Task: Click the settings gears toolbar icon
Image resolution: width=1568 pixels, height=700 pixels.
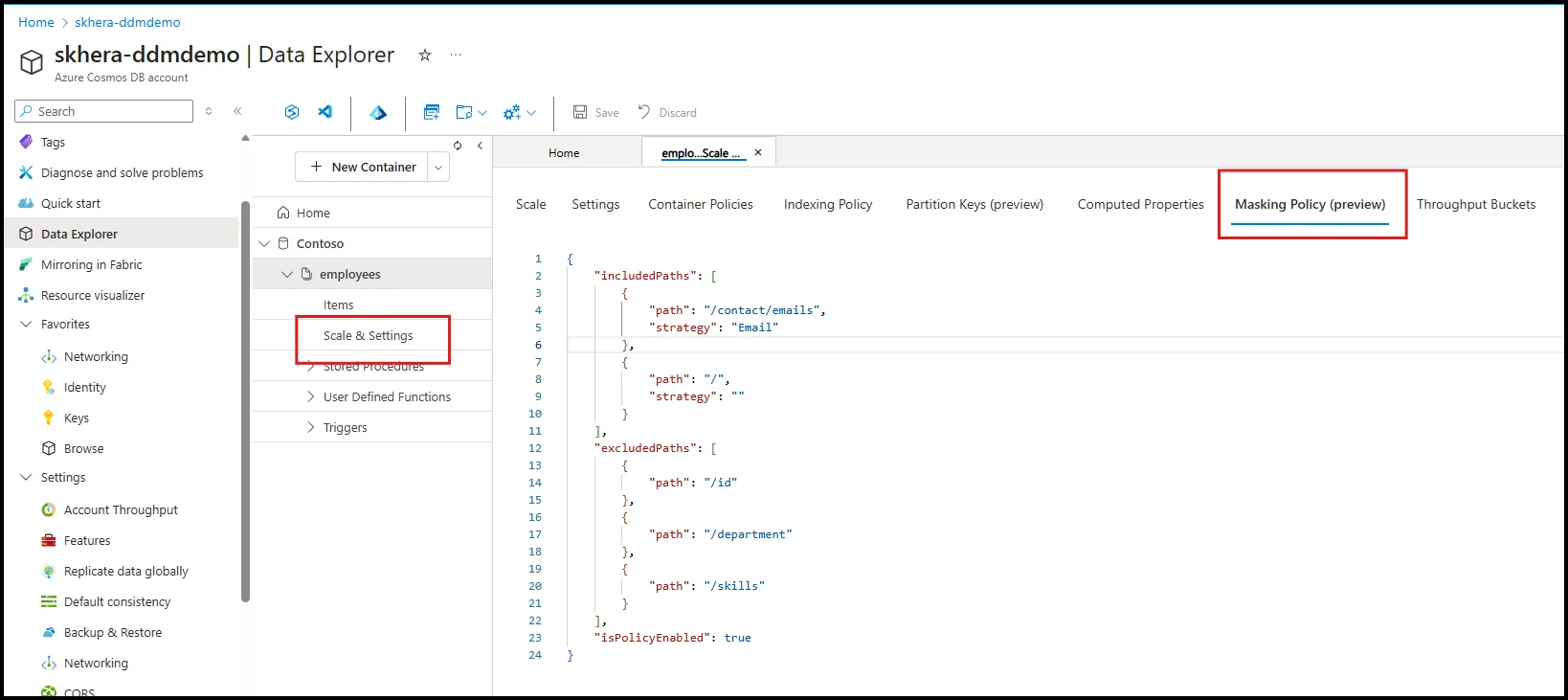Action: pyautogui.click(x=512, y=112)
